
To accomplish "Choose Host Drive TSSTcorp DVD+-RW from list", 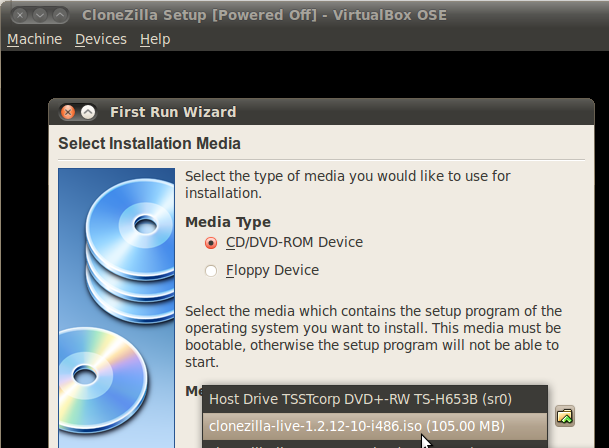I will (375, 399).
